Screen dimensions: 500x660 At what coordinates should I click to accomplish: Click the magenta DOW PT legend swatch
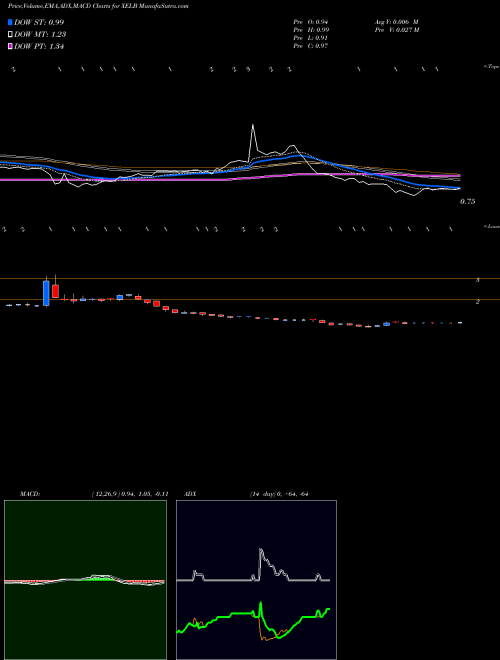(x=11, y=47)
